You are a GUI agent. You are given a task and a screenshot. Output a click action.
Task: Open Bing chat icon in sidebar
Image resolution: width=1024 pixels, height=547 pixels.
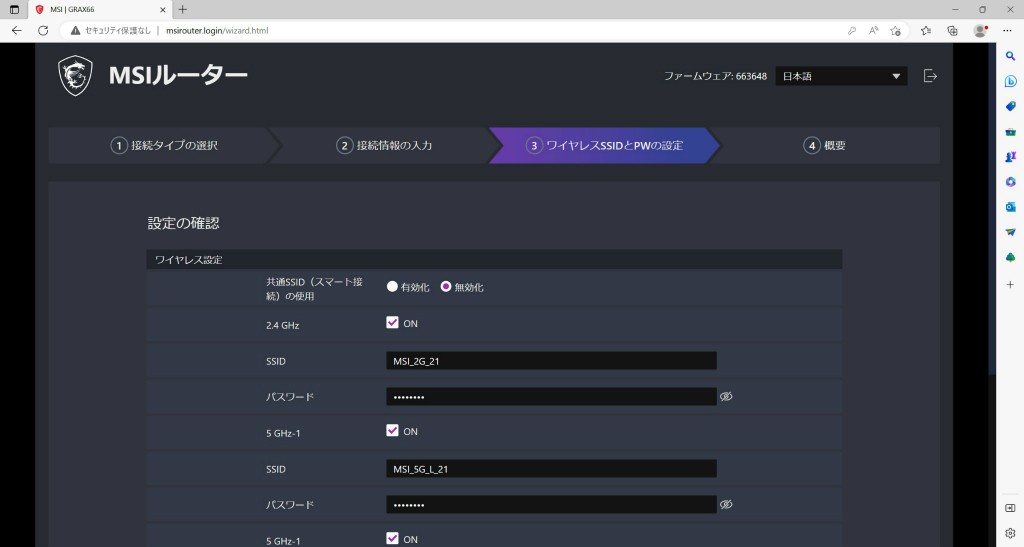pos(1010,82)
